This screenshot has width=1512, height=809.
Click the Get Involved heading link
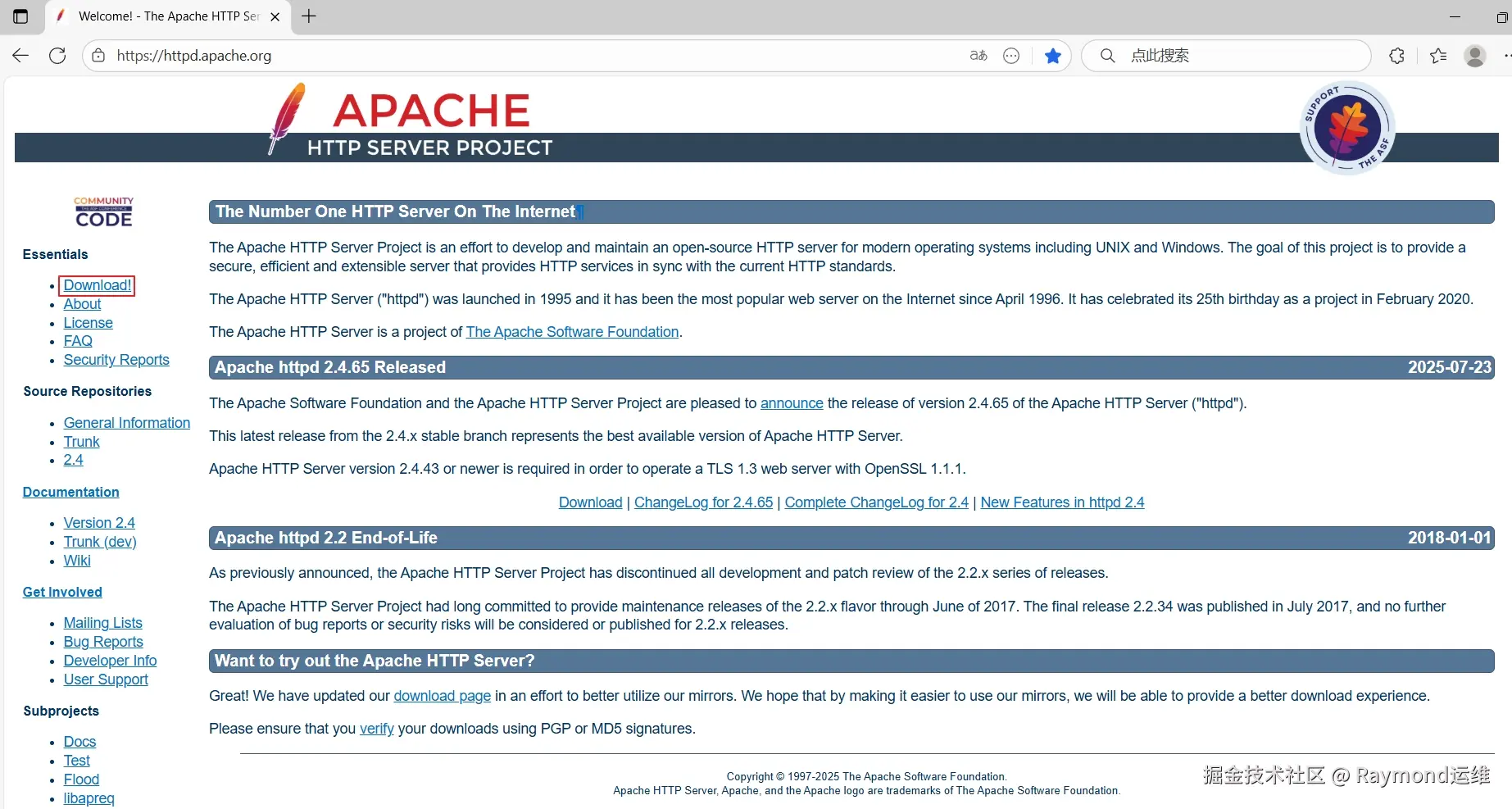[62, 592]
